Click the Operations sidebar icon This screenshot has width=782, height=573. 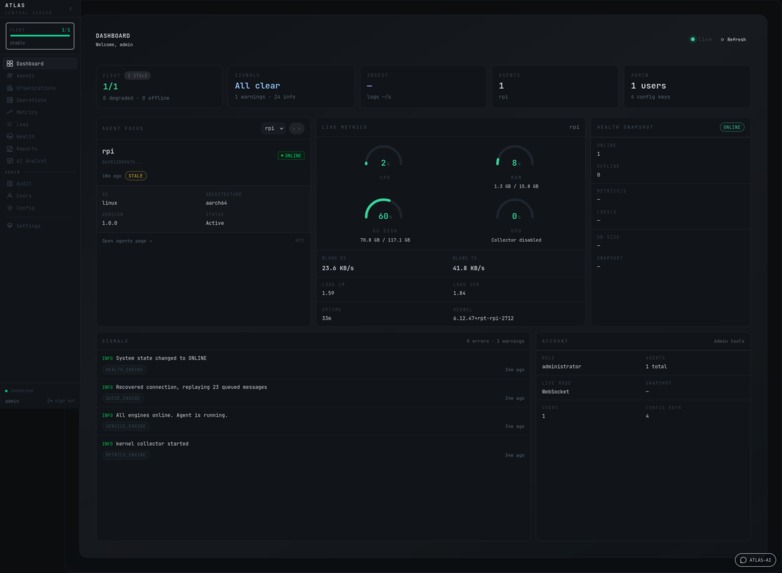[x=9, y=100]
